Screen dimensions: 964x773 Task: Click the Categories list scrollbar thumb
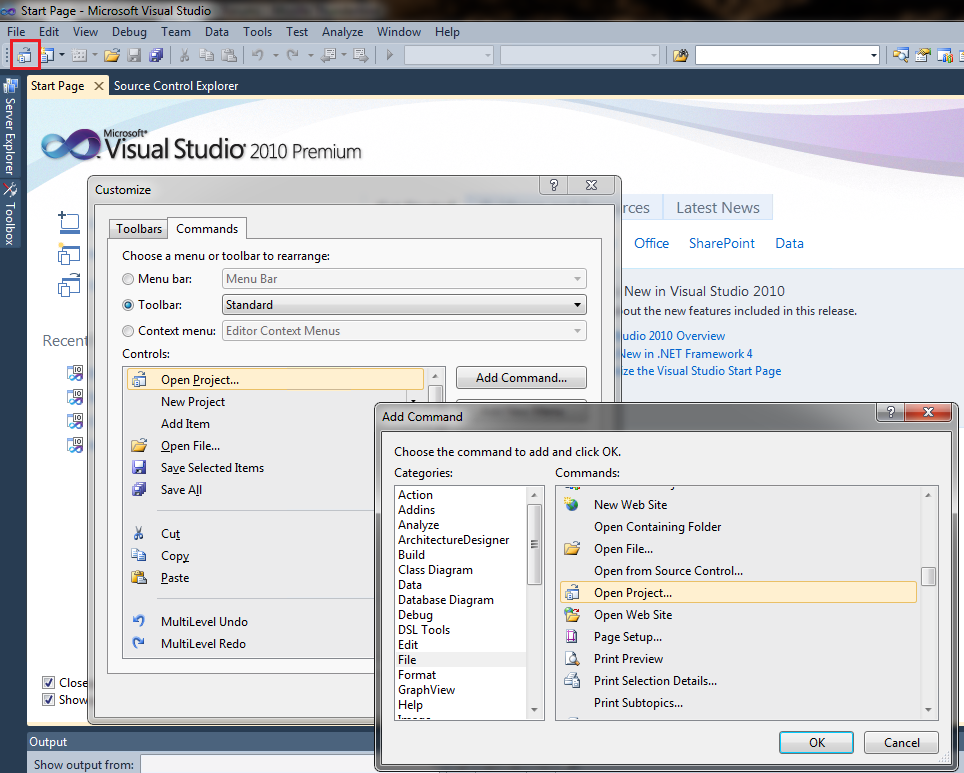pyautogui.click(x=534, y=544)
